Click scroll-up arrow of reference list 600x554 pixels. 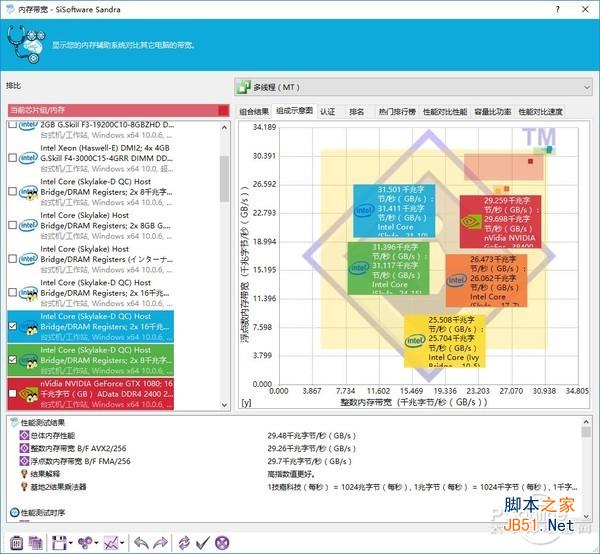pos(225,128)
